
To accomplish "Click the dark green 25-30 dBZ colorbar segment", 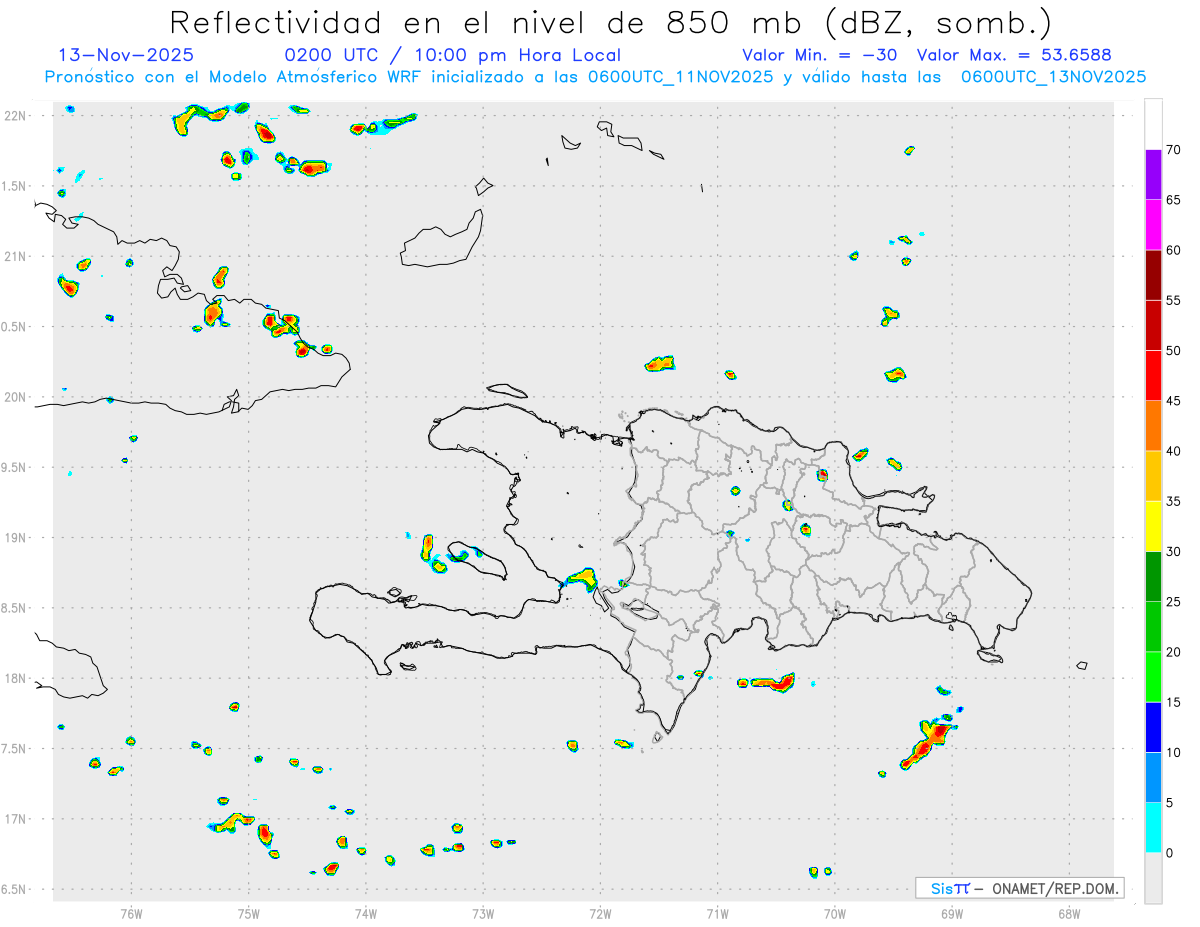I will click(x=1153, y=577).
